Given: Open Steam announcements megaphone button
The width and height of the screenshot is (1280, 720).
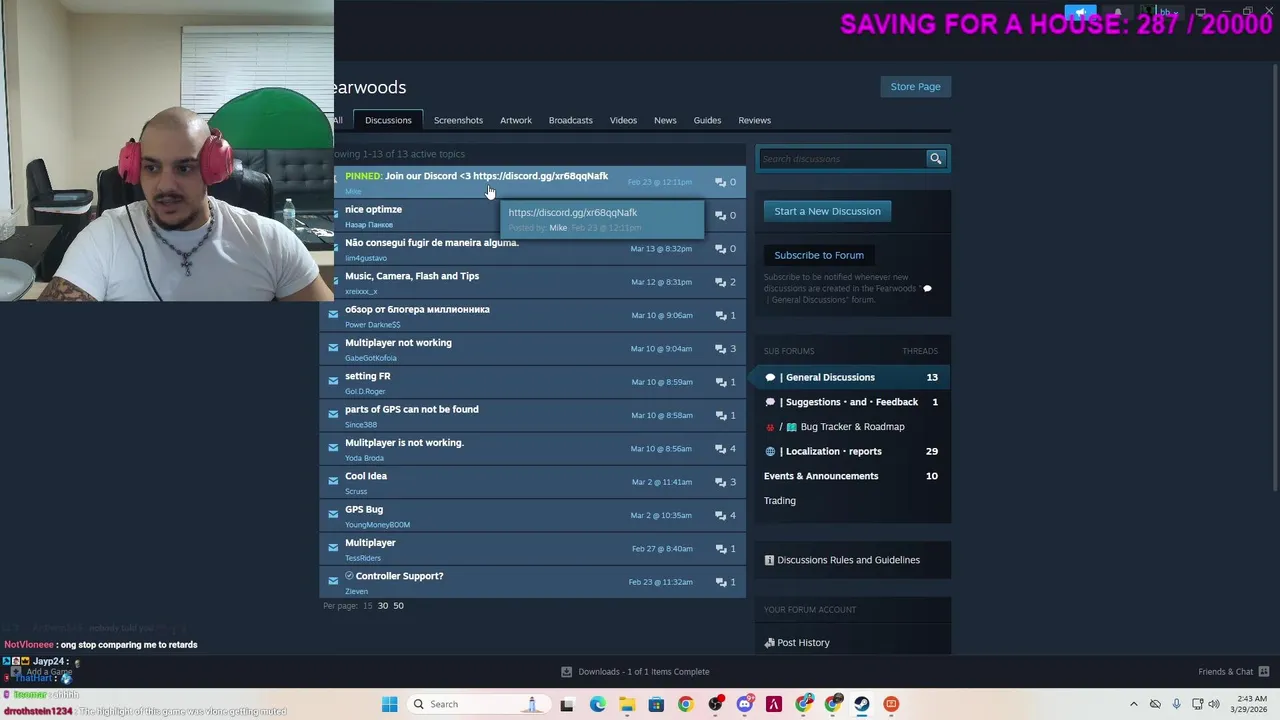Looking at the screenshot, I should [x=1080, y=13].
